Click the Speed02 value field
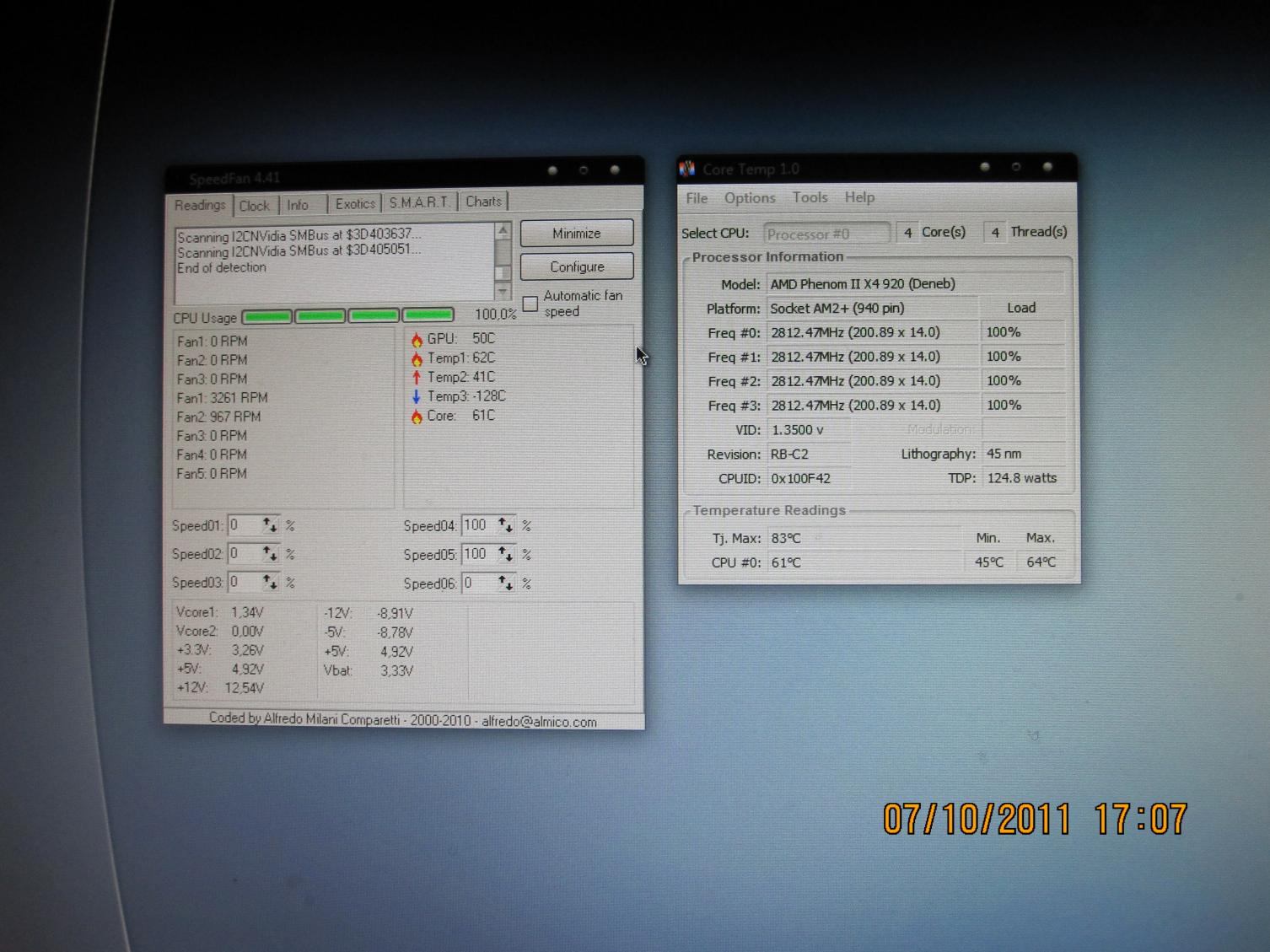 pos(243,554)
